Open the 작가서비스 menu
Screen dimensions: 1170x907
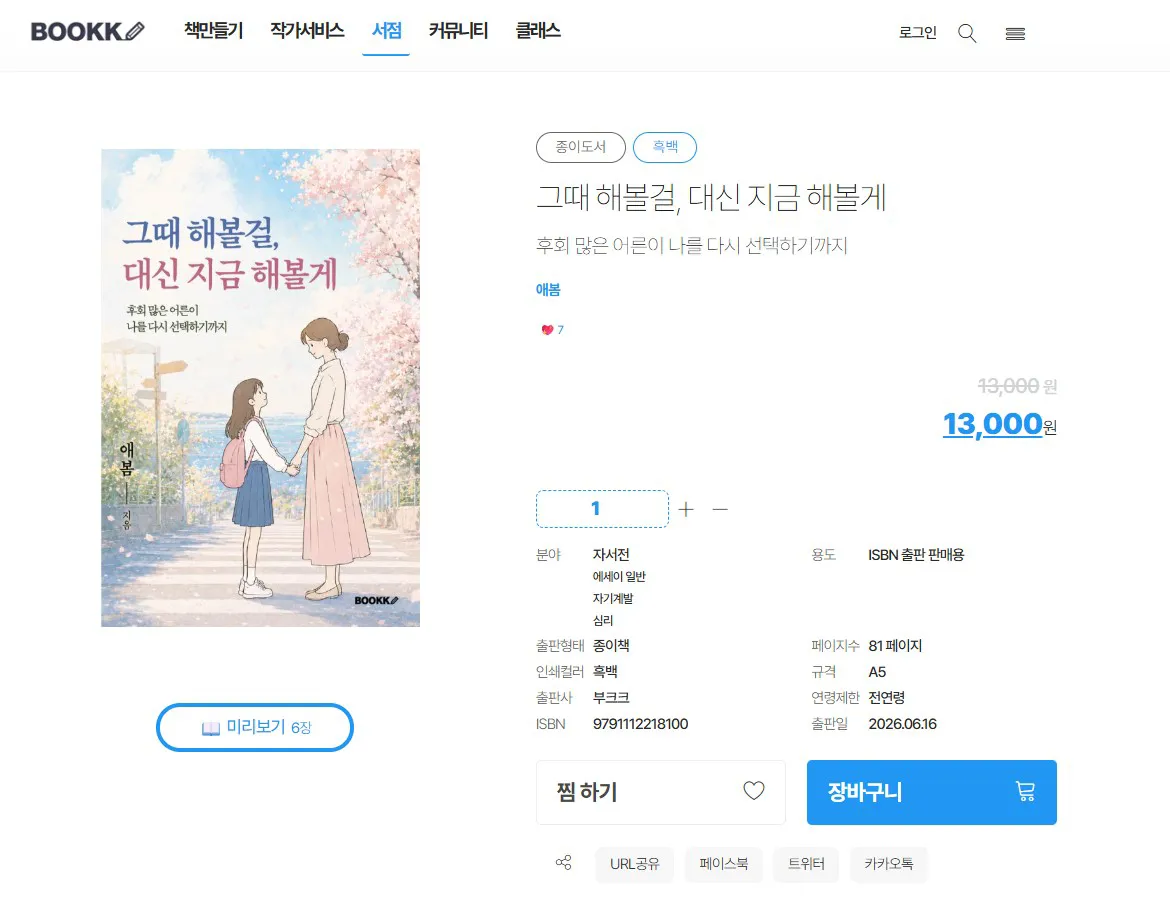click(307, 31)
